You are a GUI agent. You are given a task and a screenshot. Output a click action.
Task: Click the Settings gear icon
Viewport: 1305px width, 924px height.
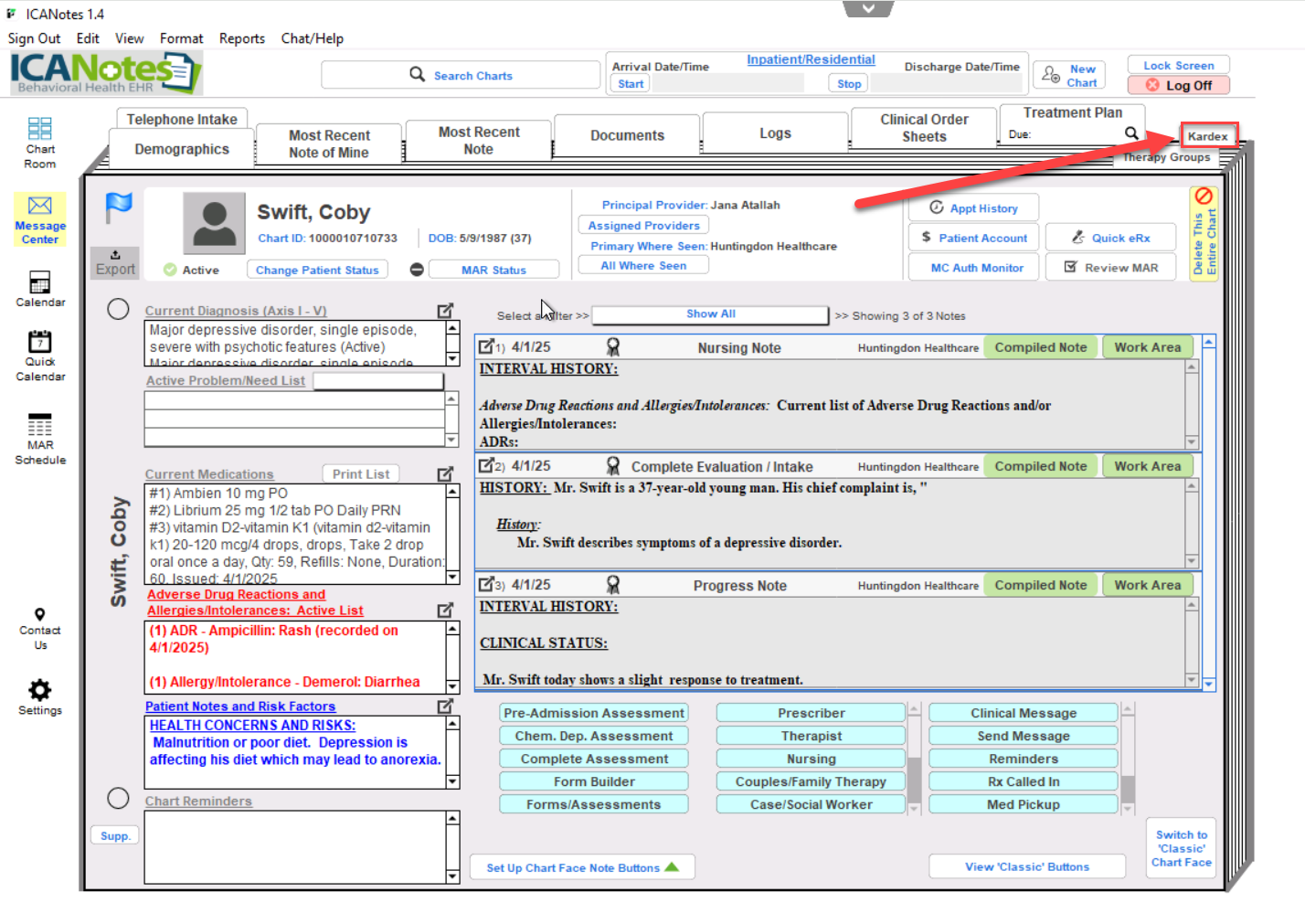coord(40,690)
